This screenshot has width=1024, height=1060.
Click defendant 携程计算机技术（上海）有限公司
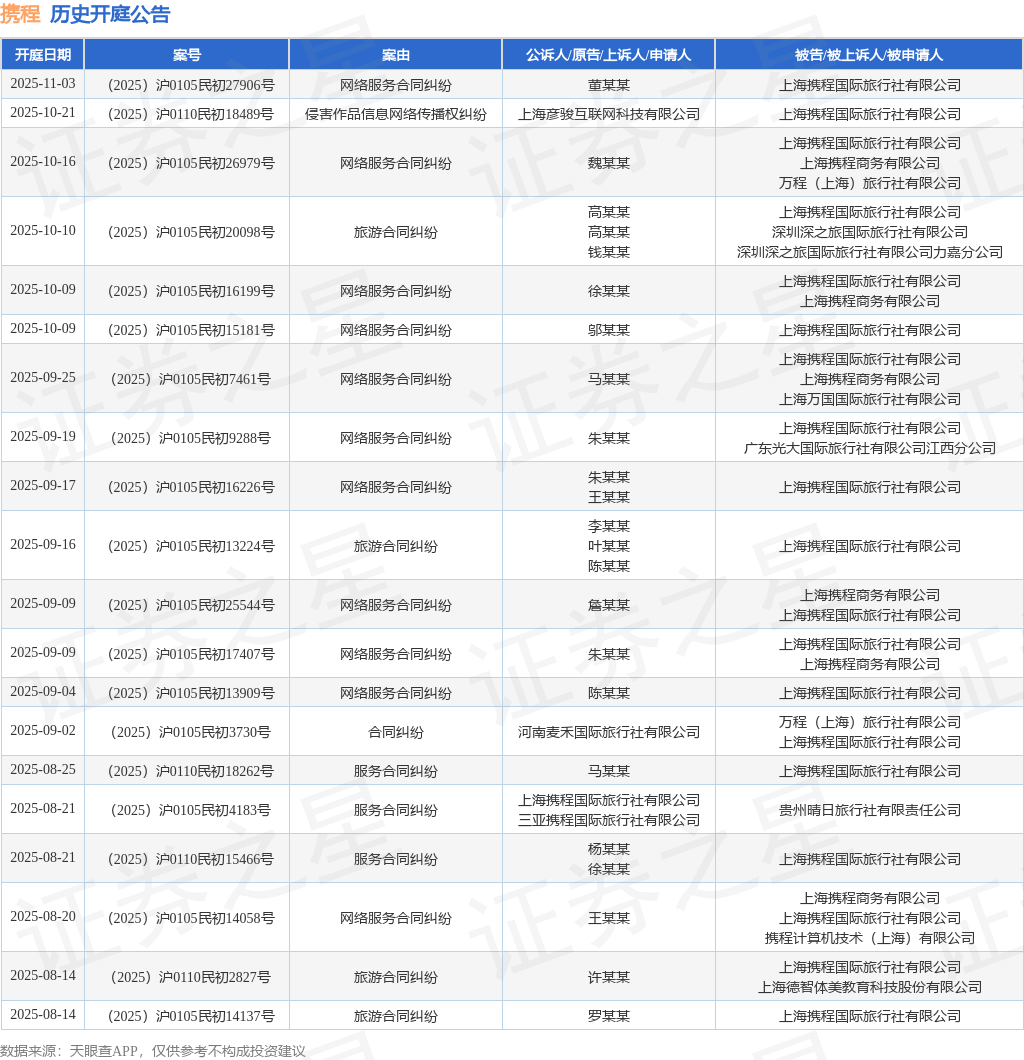click(869, 938)
